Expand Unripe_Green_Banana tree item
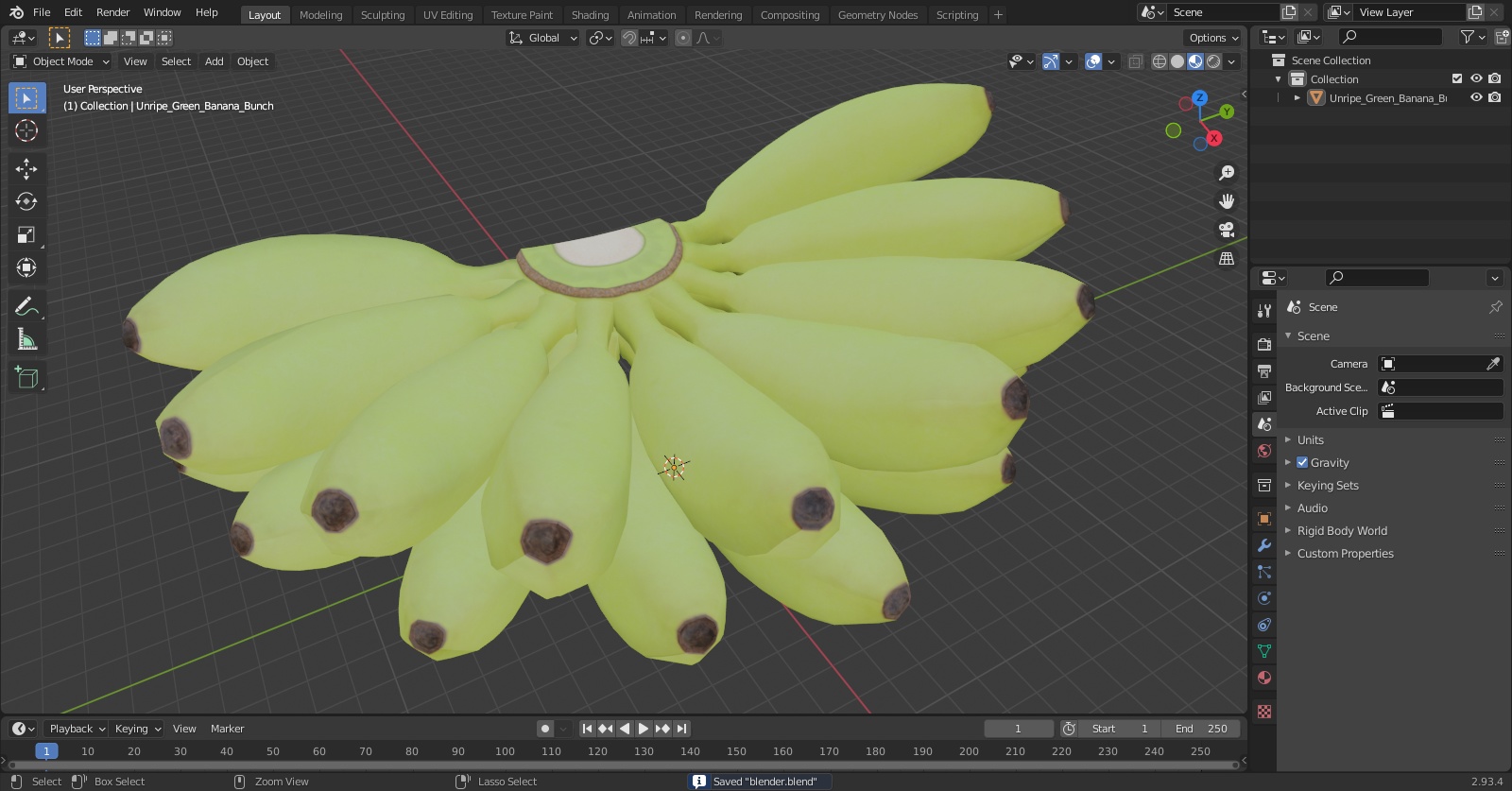This screenshot has width=1512, height=791. 1297,97
